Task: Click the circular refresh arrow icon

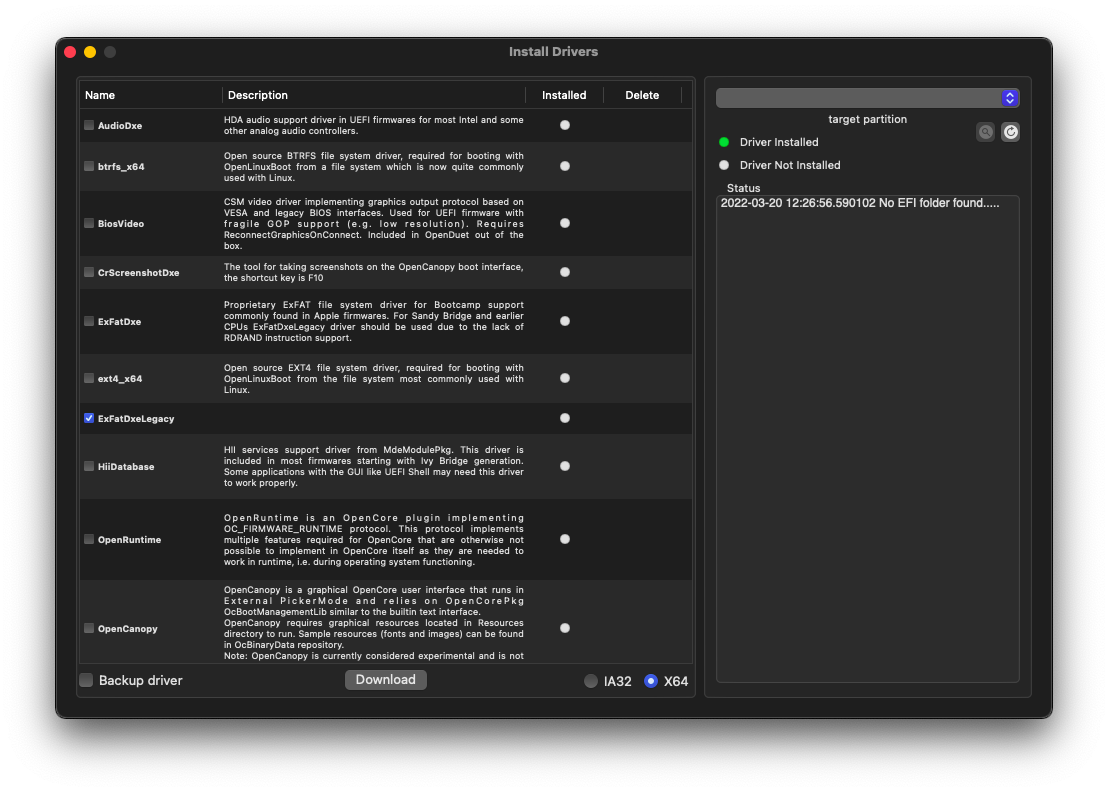Action: (x=1010, y=132)
